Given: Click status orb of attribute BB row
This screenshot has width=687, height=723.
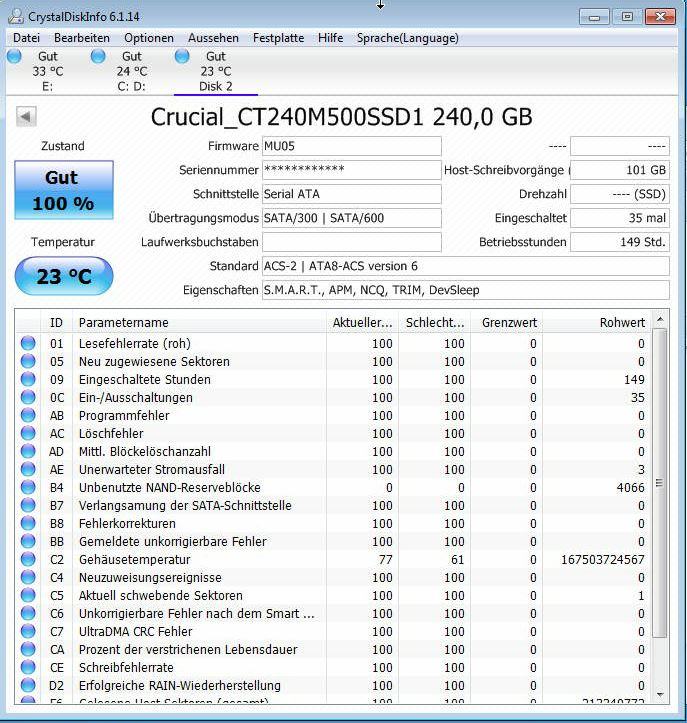Looking at the screenshot, I should [28, 541].
